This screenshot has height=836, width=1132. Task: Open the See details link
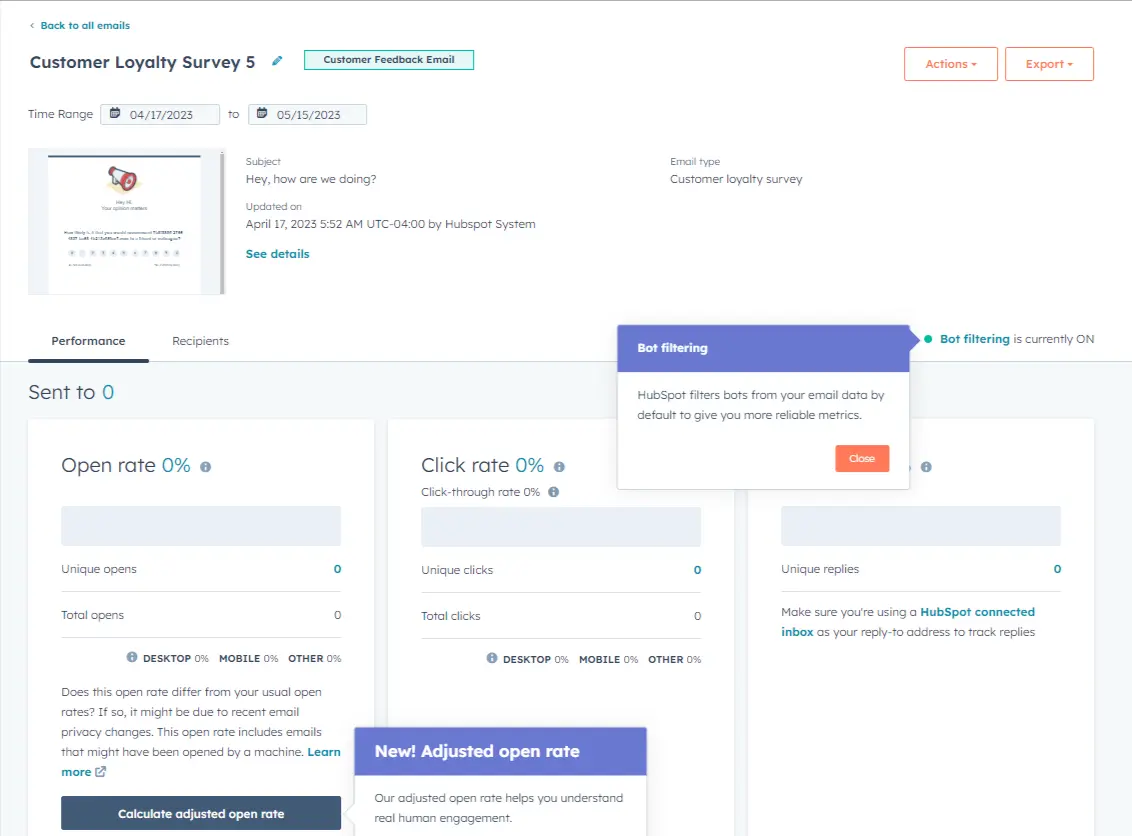tap(277, 254)
